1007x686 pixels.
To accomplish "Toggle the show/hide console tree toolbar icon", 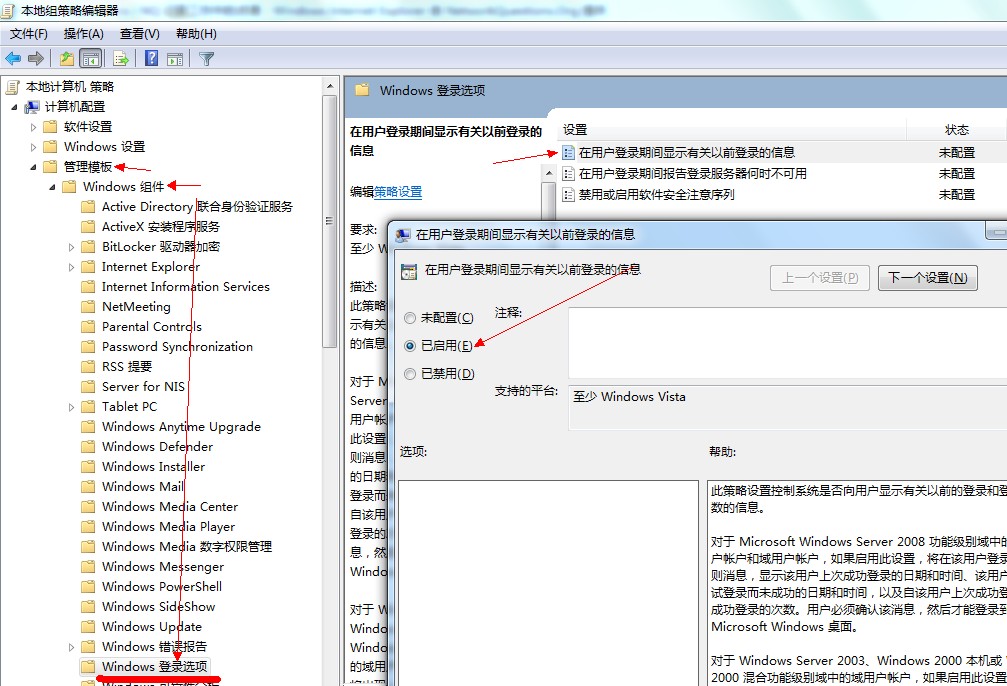I will click(91, 59).
